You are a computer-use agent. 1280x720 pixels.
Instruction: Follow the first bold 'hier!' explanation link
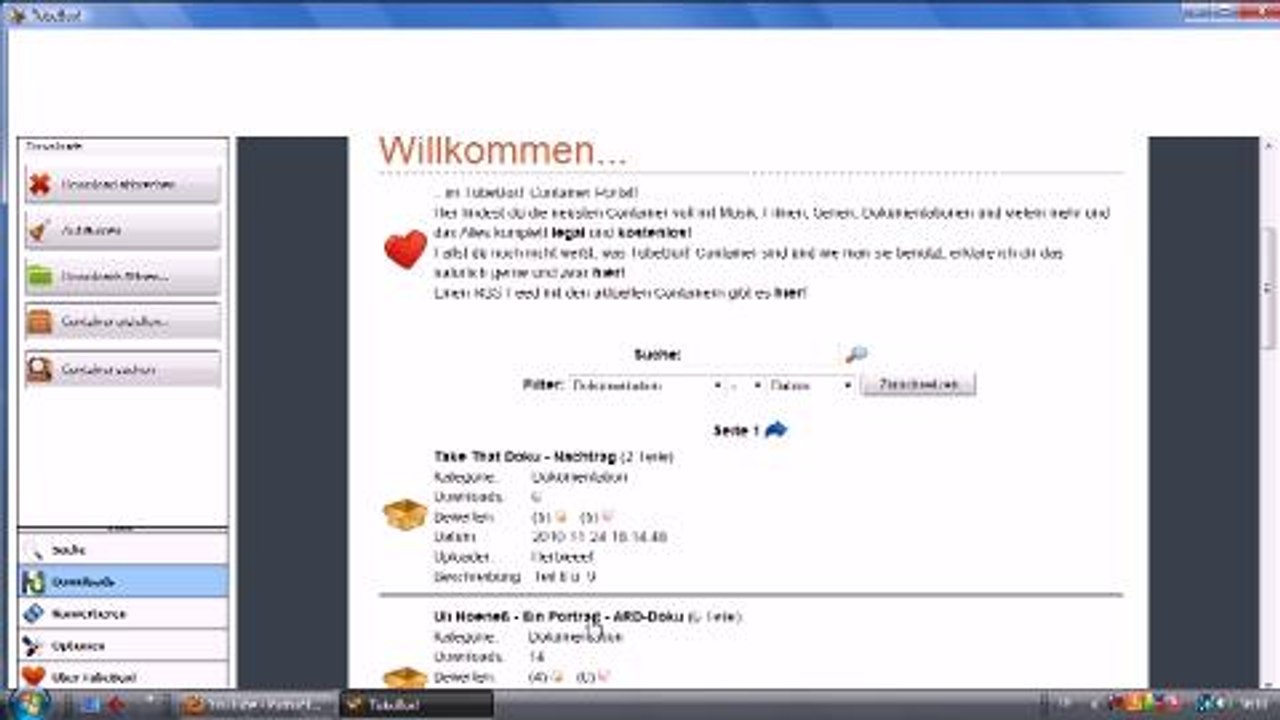point(609,273)
